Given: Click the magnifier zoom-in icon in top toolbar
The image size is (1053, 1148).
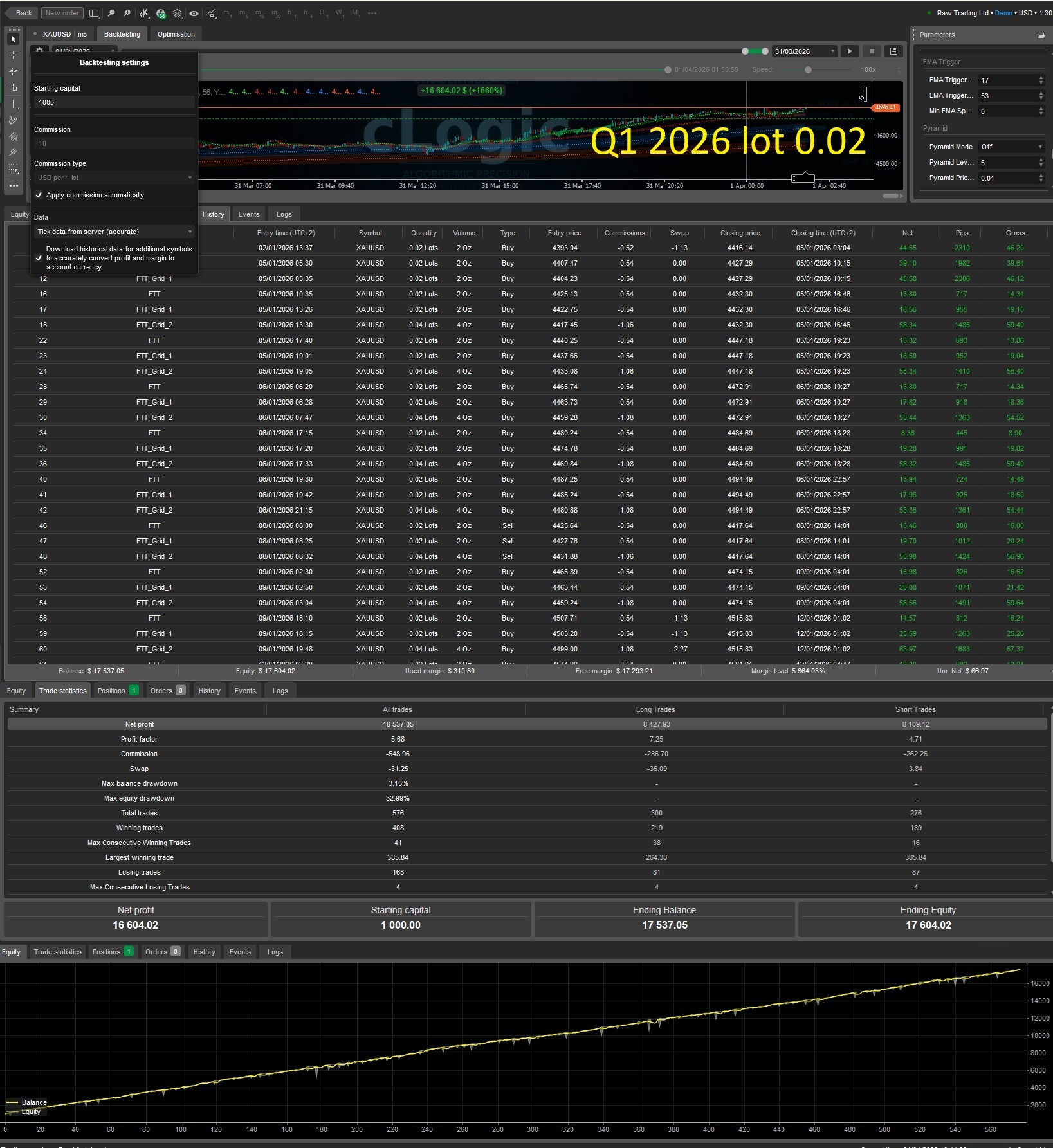Looking at the screenshot, I should point(127,13).
